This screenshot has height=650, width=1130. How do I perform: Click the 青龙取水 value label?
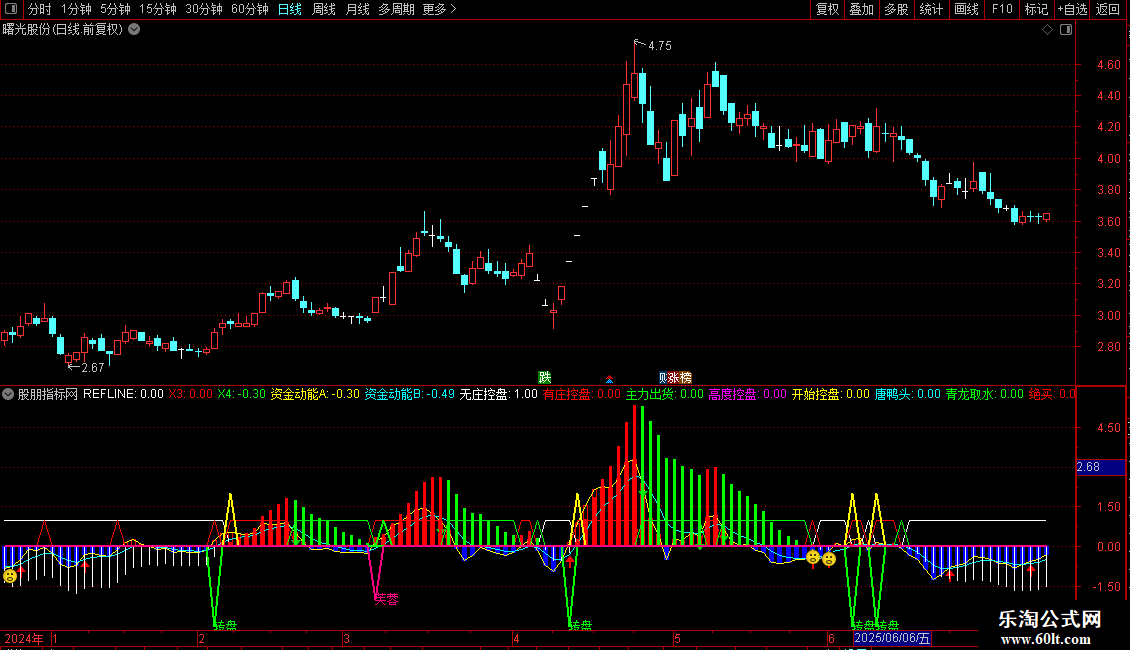coord(984,394)
